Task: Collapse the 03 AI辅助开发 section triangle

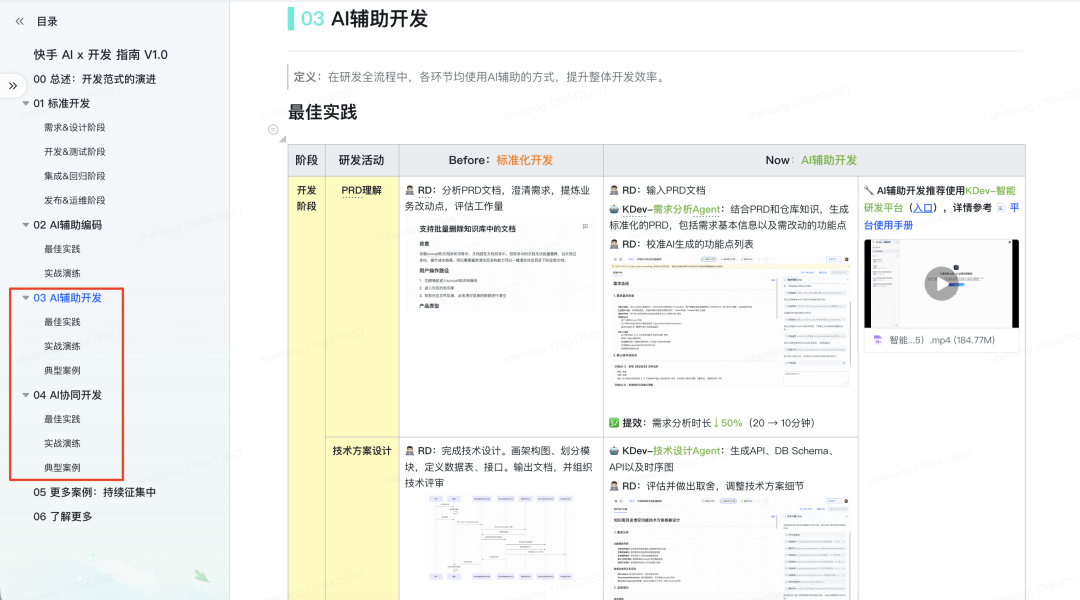Action: (27, 297)
